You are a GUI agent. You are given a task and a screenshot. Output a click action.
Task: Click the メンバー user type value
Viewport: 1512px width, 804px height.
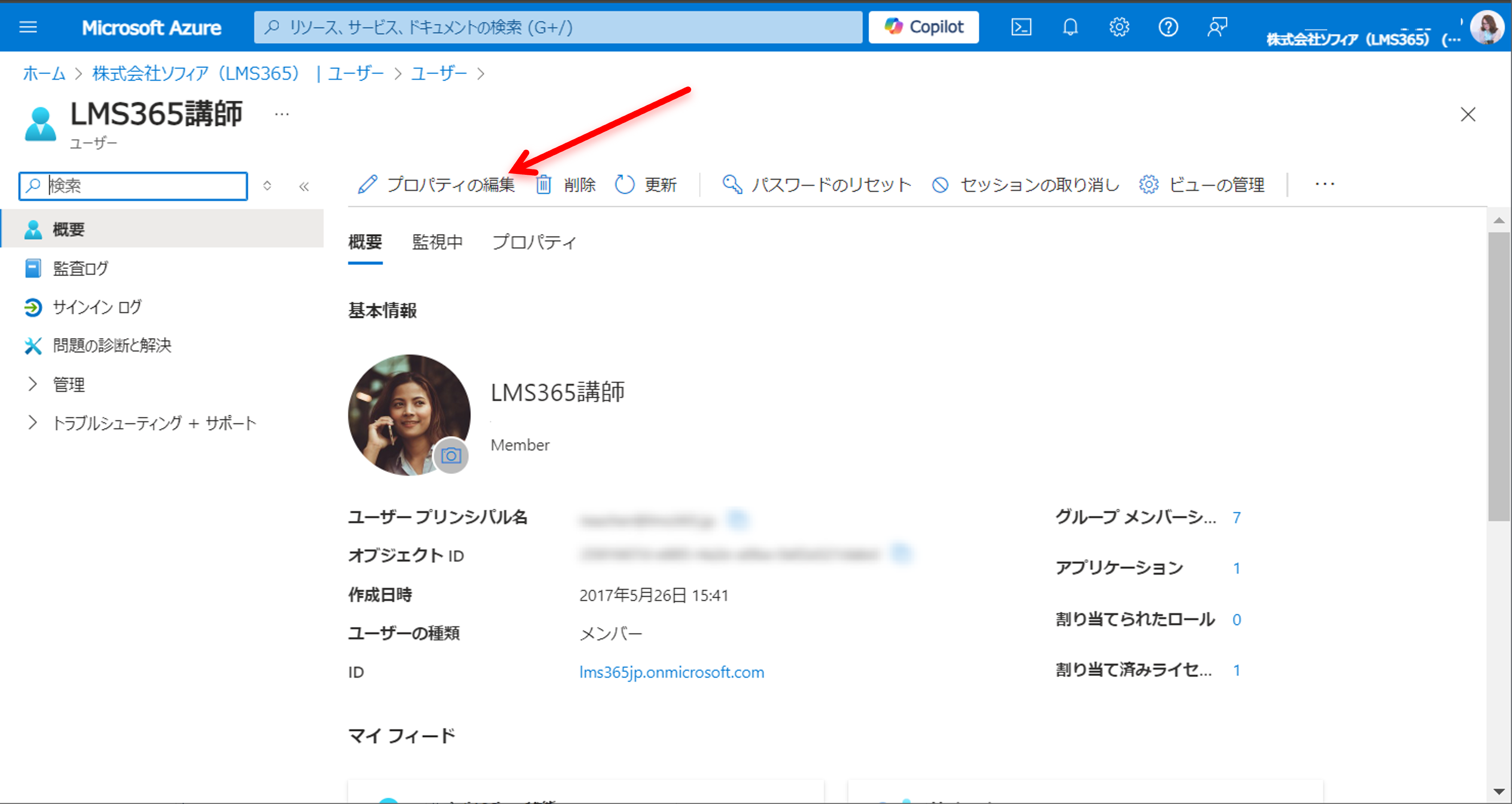[611, 633]
